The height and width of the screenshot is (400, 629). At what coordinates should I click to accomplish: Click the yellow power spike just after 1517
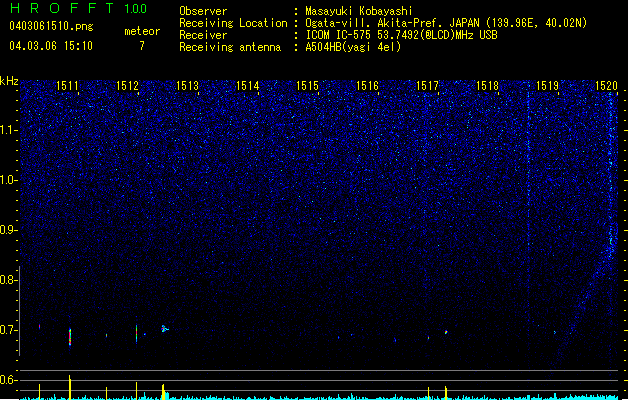(x=446, y=393)
